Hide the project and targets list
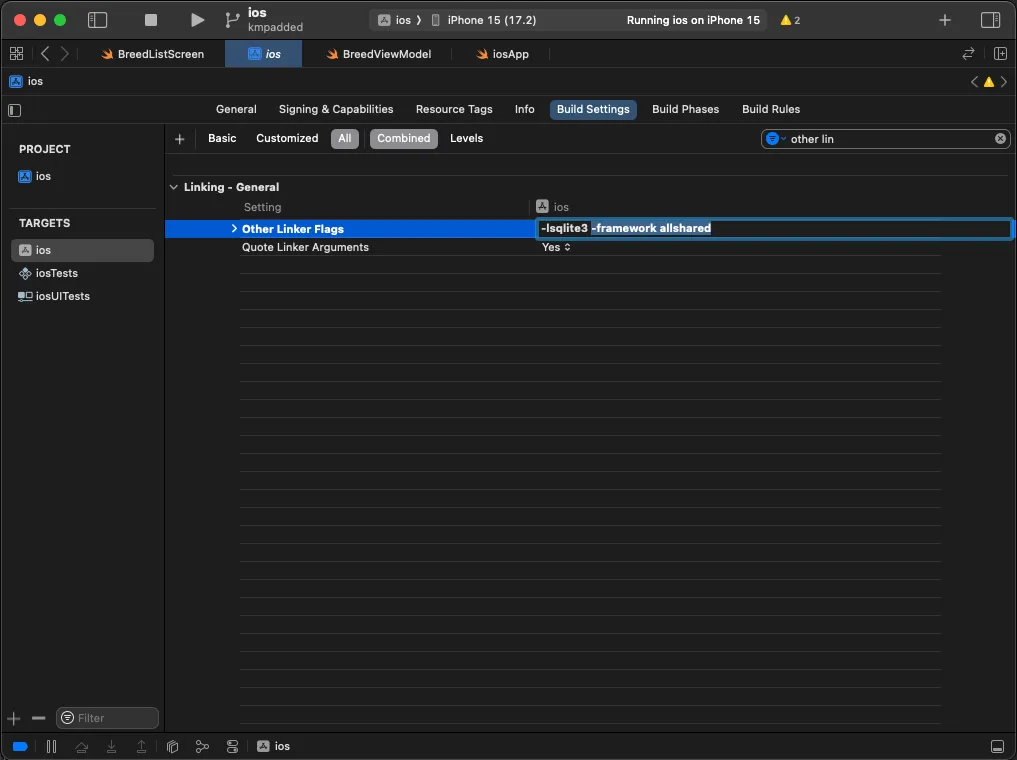Image resolution: width=1017 pixels, height=760 pixels. tap(14, 110)
